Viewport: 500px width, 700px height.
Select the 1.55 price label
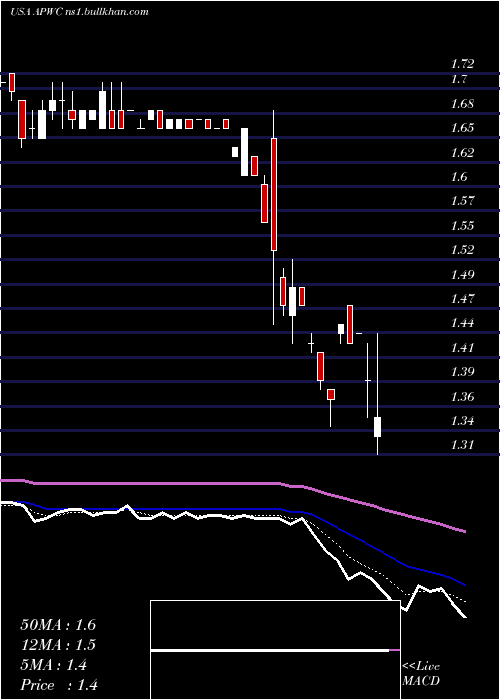coord(462,225)
